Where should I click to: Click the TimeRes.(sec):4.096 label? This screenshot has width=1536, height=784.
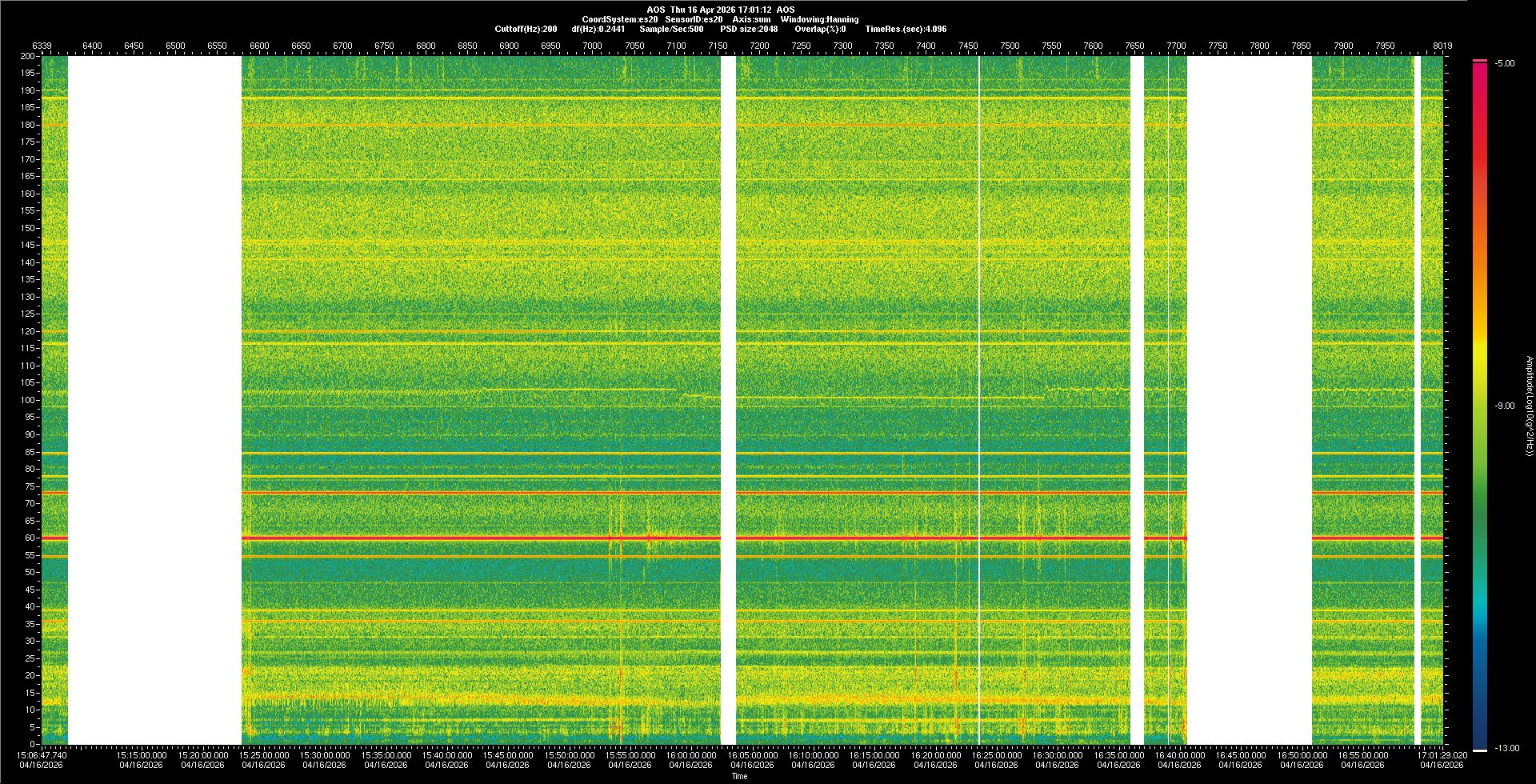click(906, 29)
